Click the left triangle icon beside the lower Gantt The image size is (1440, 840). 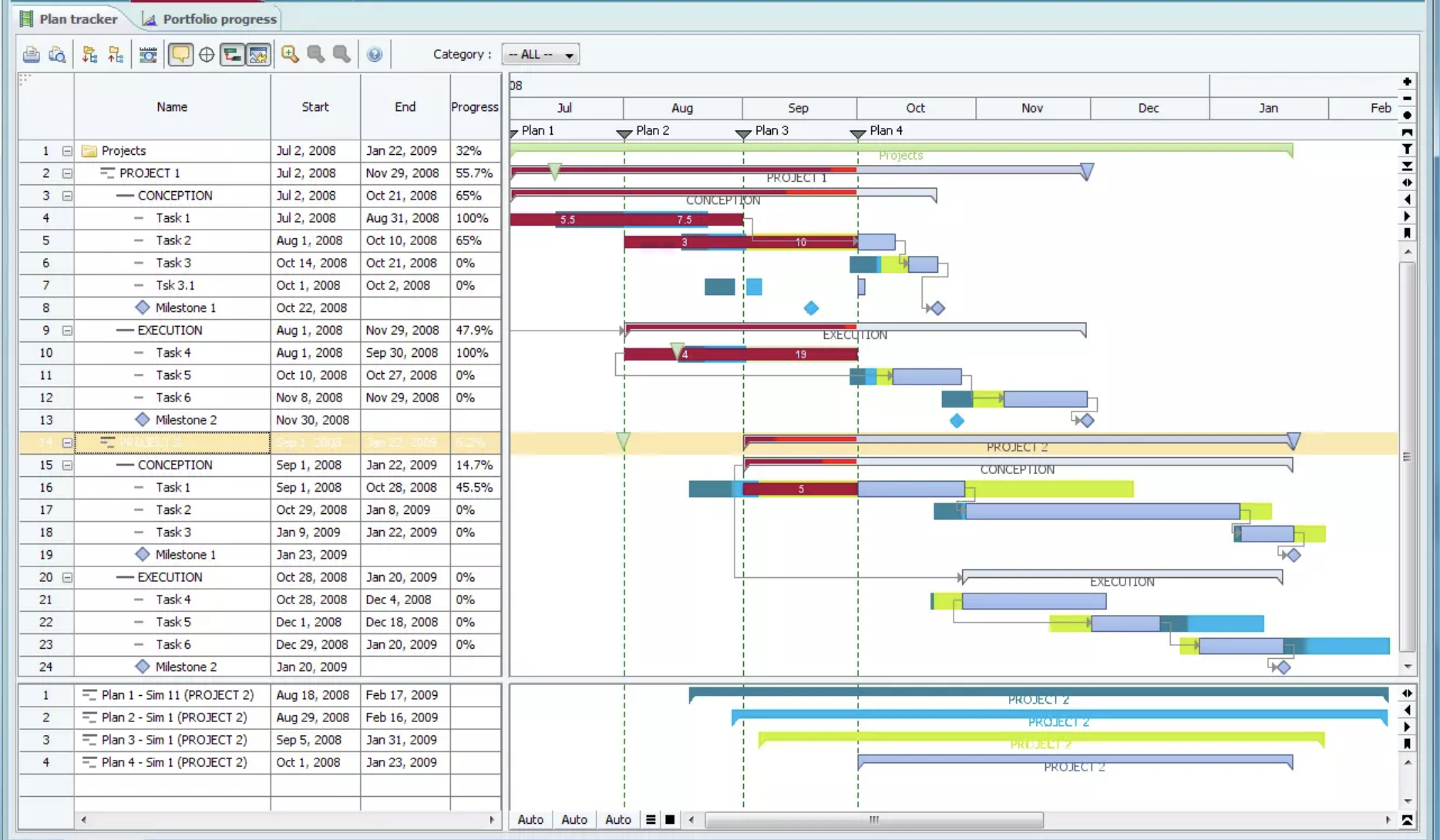tap(1407, 711)
